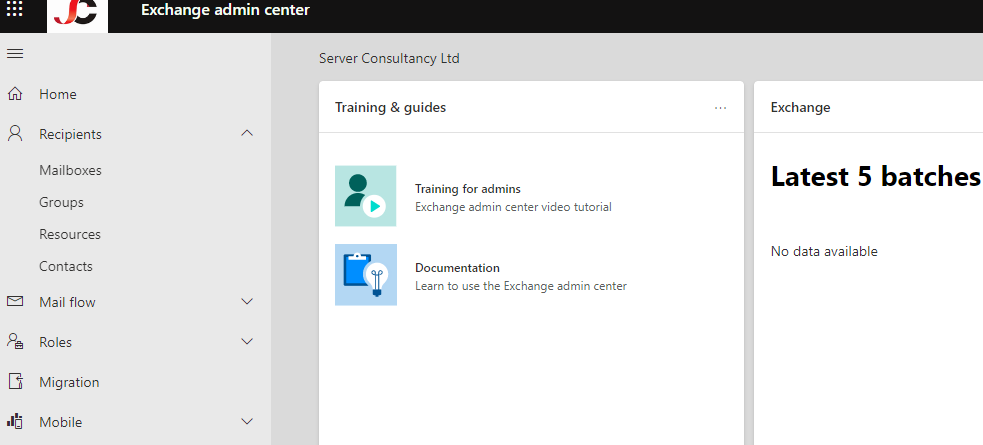Open Resources under Recipients
Screen dimensions: 983x445
[x=70, y=234]
